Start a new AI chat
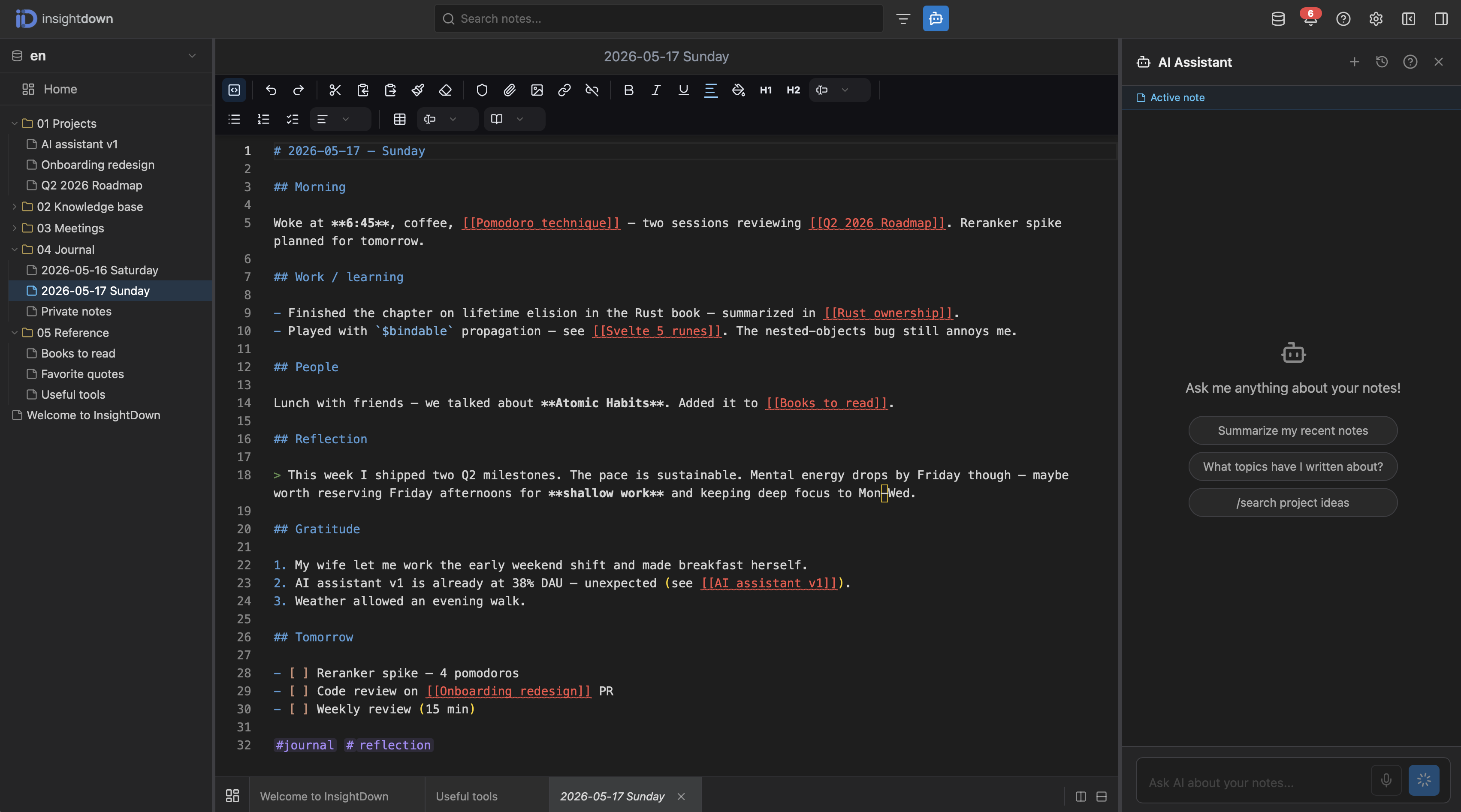Image resolution: width=1461 pixels, height=812 pixels. click(x=1354, y=62)
